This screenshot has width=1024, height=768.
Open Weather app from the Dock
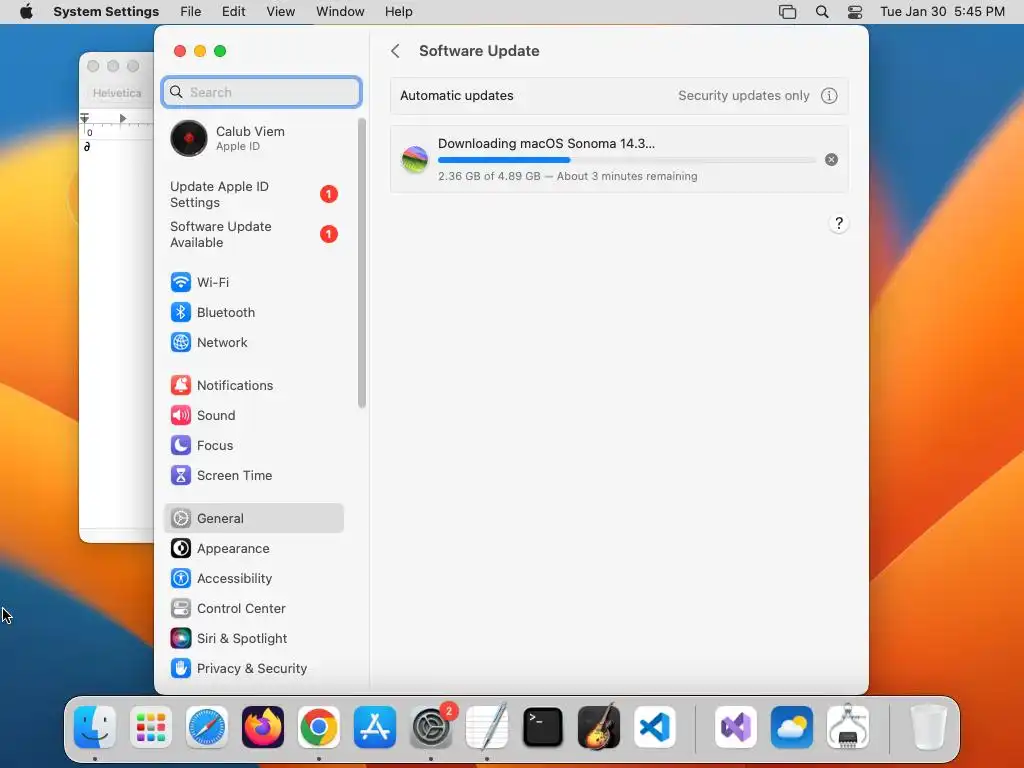coord(792,727)
